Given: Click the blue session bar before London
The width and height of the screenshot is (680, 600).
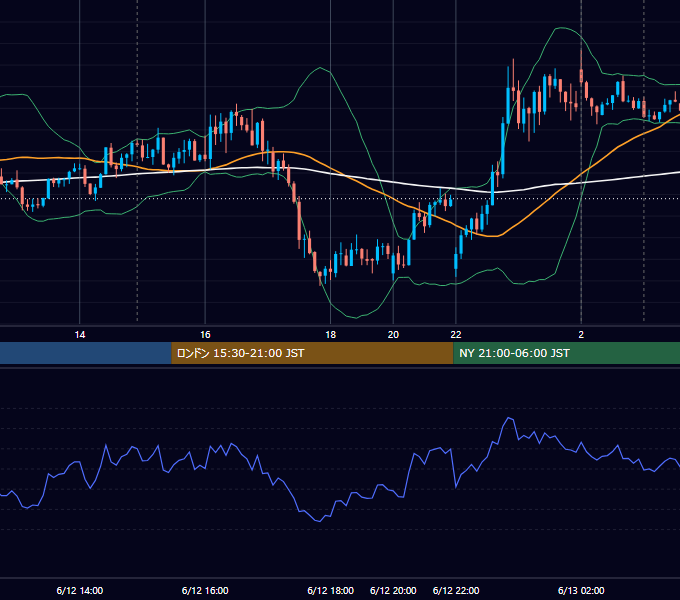Looking at the screenshot, I should pyautogui.click(x=86, y=353).
